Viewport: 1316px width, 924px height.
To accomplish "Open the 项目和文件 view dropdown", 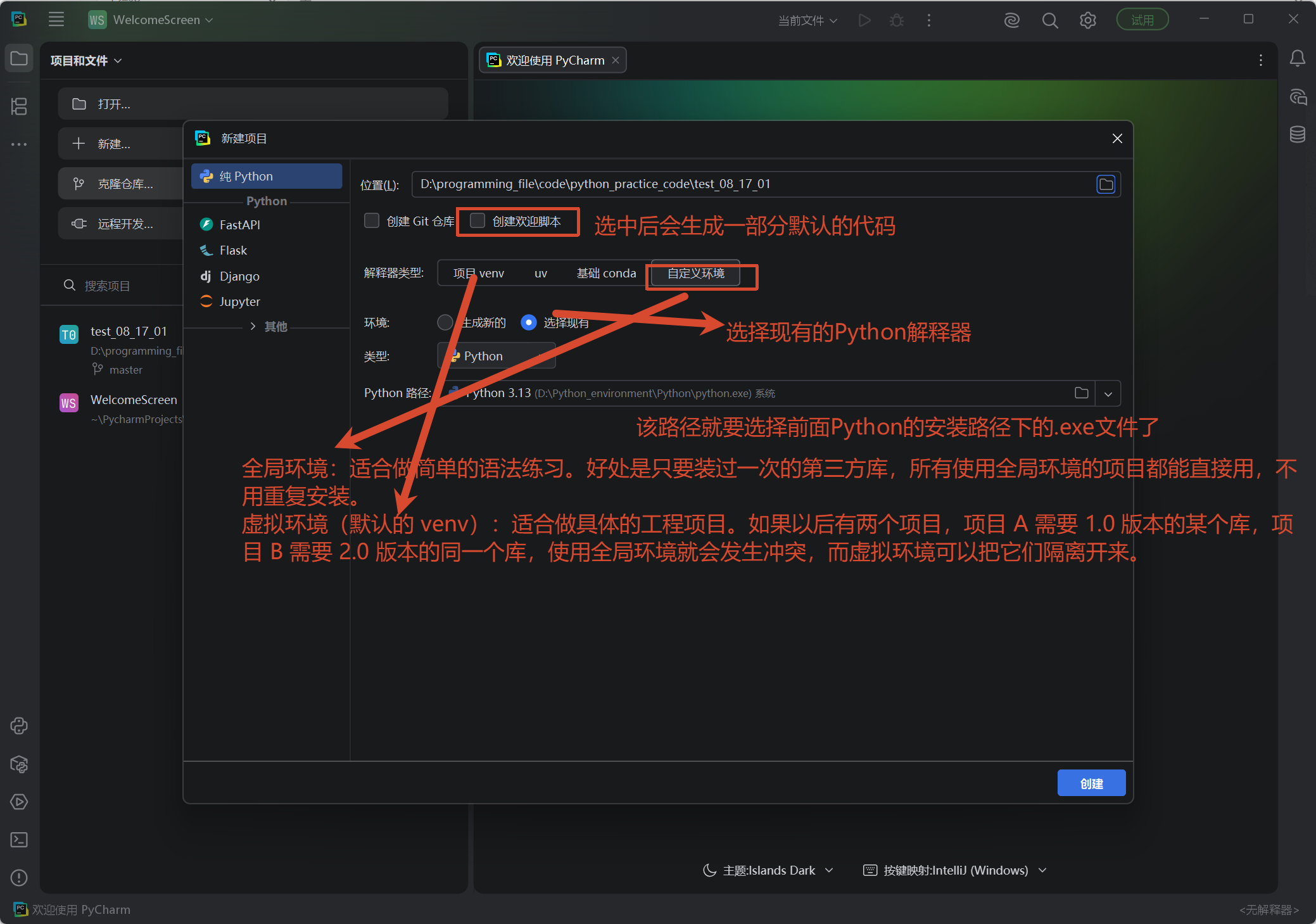I will (86, 61).
